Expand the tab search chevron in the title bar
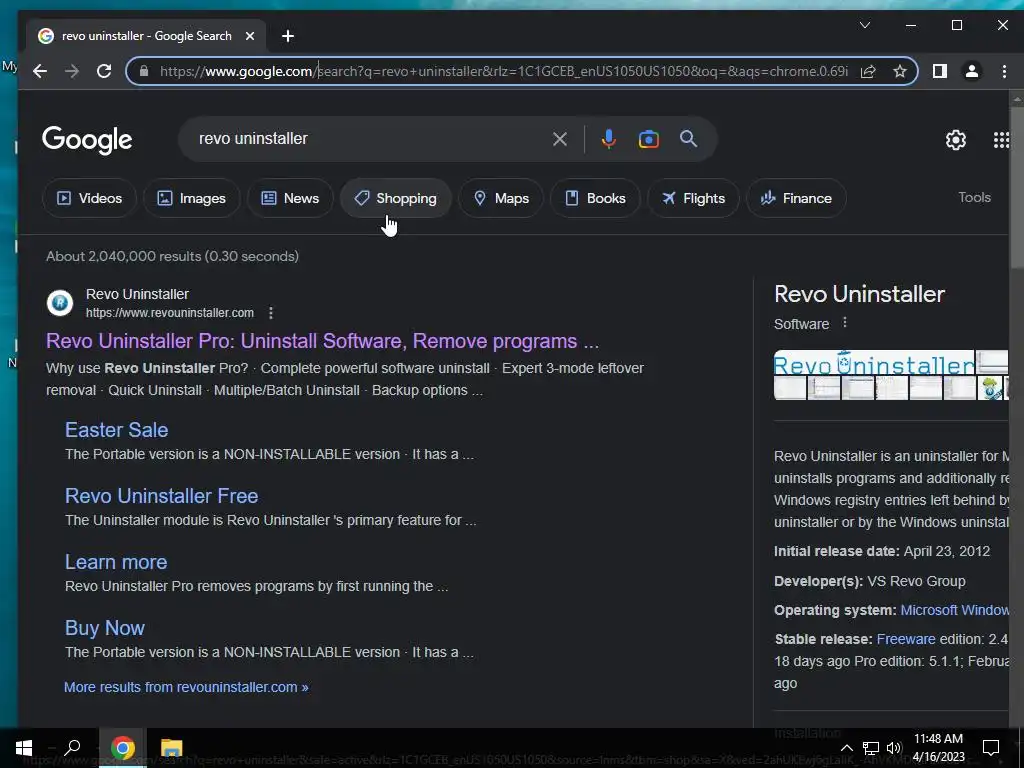1024x768 pixels. pos(865,25)
